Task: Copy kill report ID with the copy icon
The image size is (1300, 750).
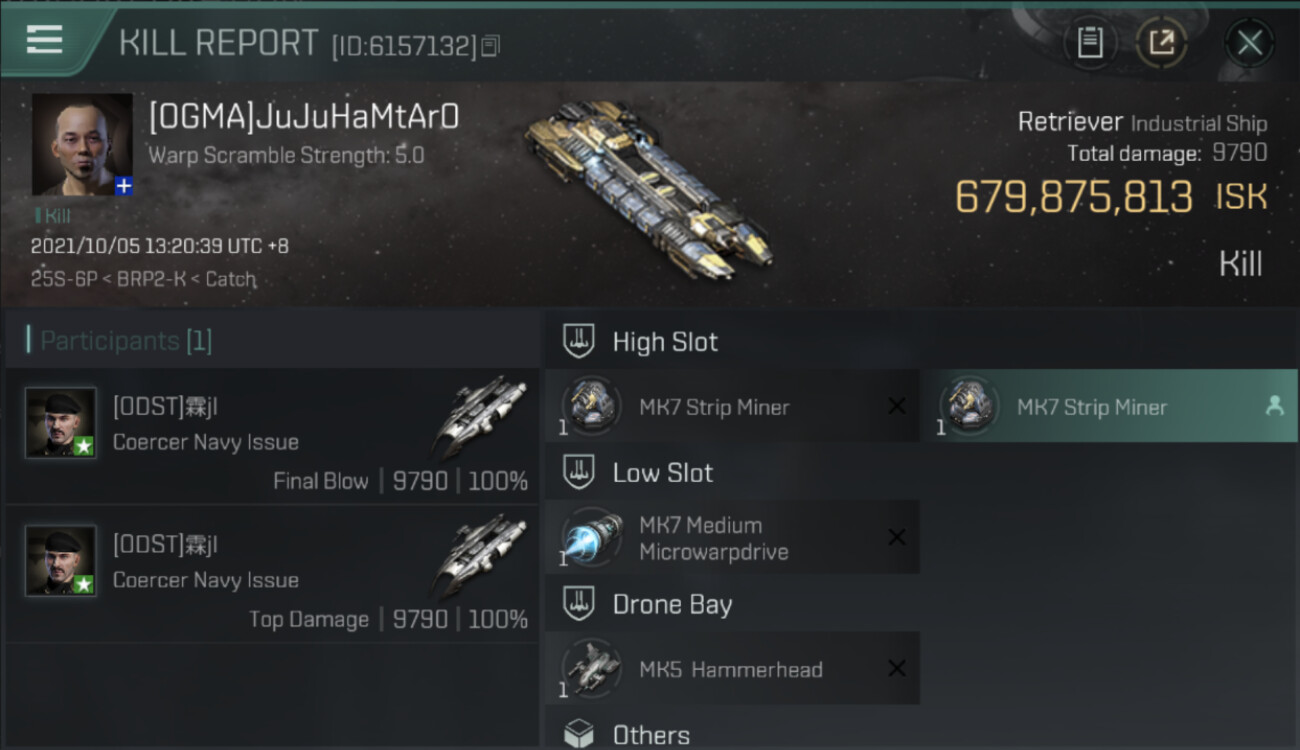Action: [490, 46]
